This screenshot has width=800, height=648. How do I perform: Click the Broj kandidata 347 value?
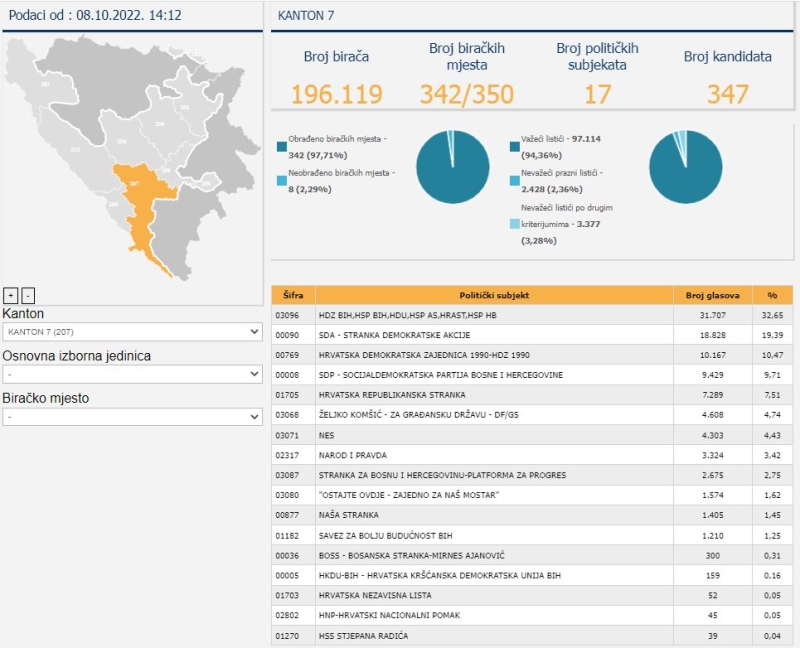point(727,94)
